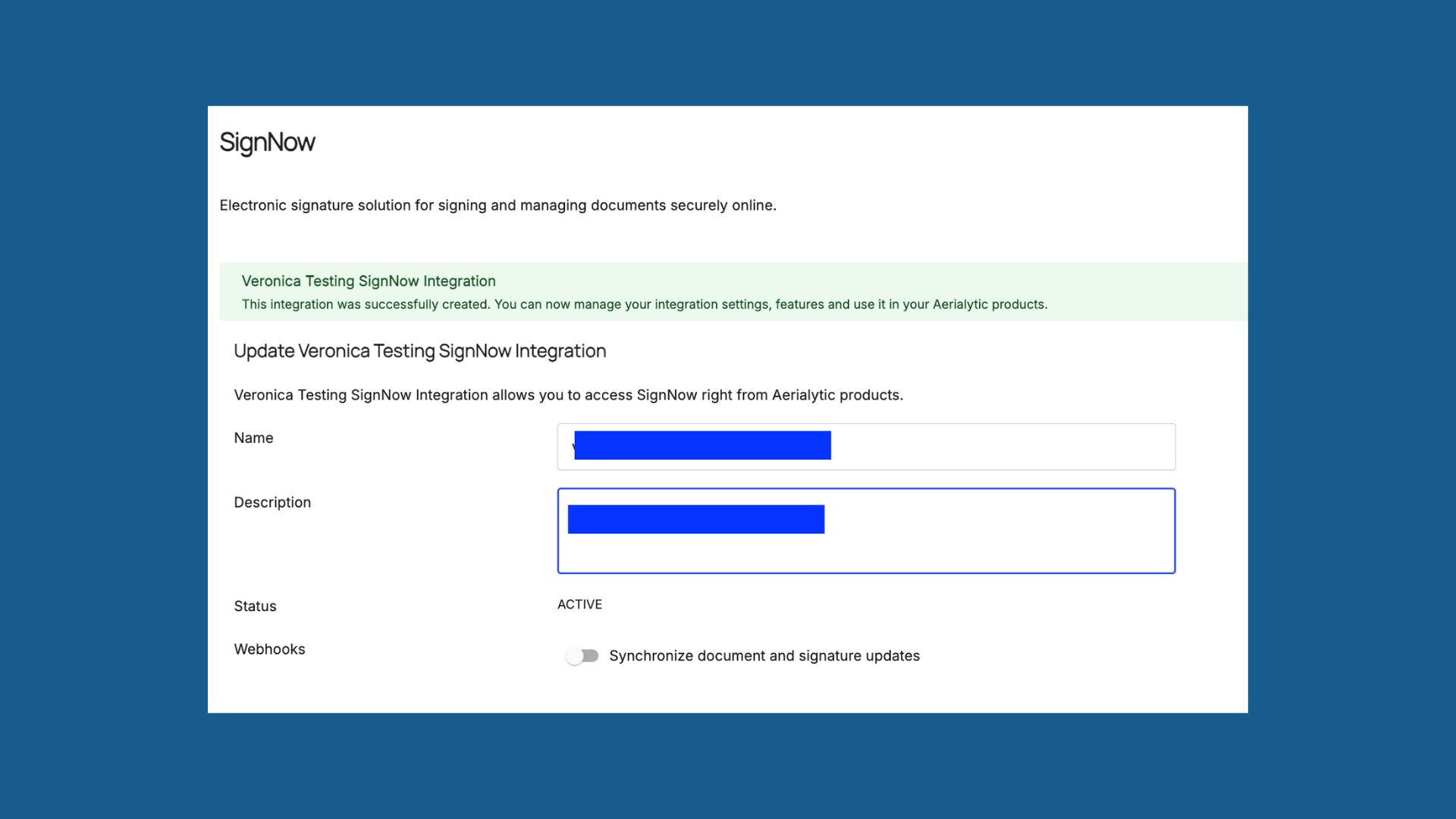The width and height of the screenshot is (1456, 819).
Task: Select the SignNow page heading
Action: 267,143
